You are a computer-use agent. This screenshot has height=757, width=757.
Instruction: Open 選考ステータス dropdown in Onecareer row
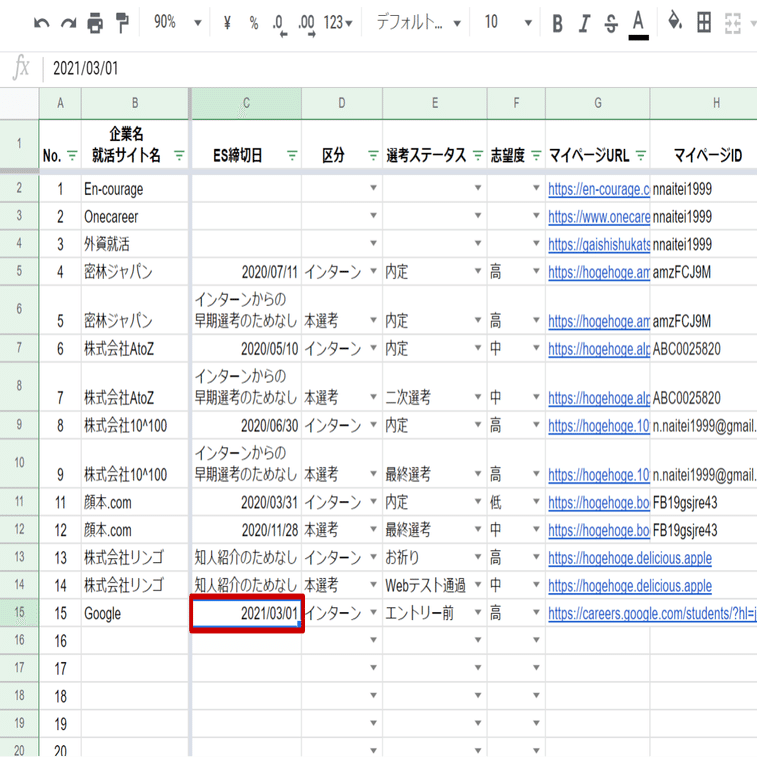pos(478,215)
